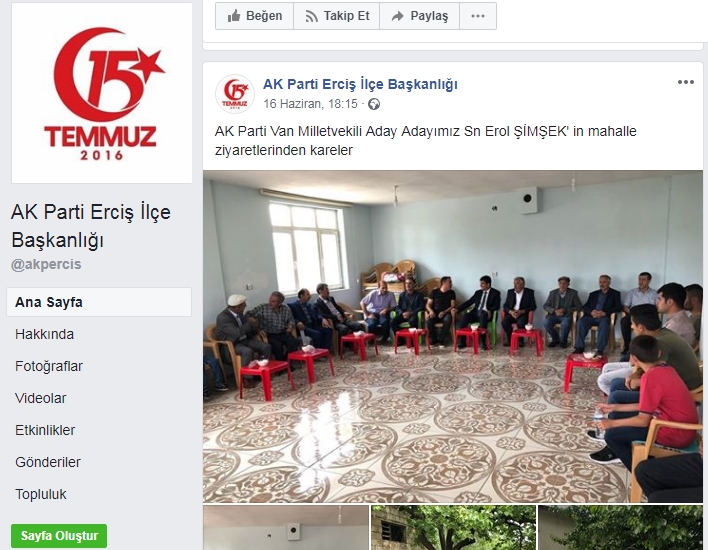Click the post author's small profile picture
The height and width of the screenshot is (550, 708).
[x=235, y=94]
